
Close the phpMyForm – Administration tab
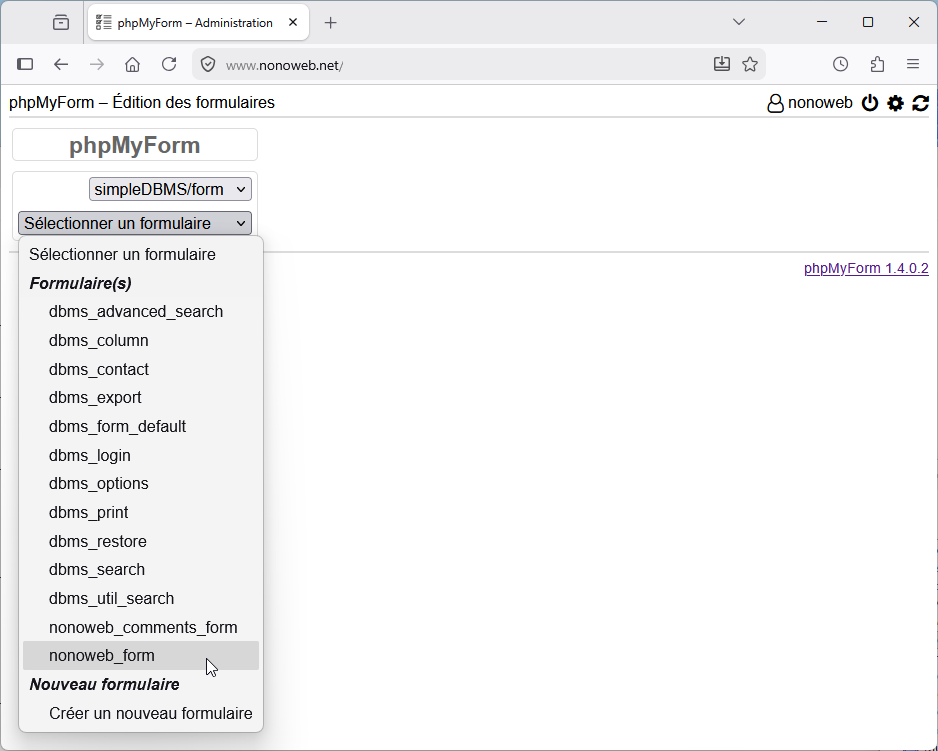coord(293,23)
